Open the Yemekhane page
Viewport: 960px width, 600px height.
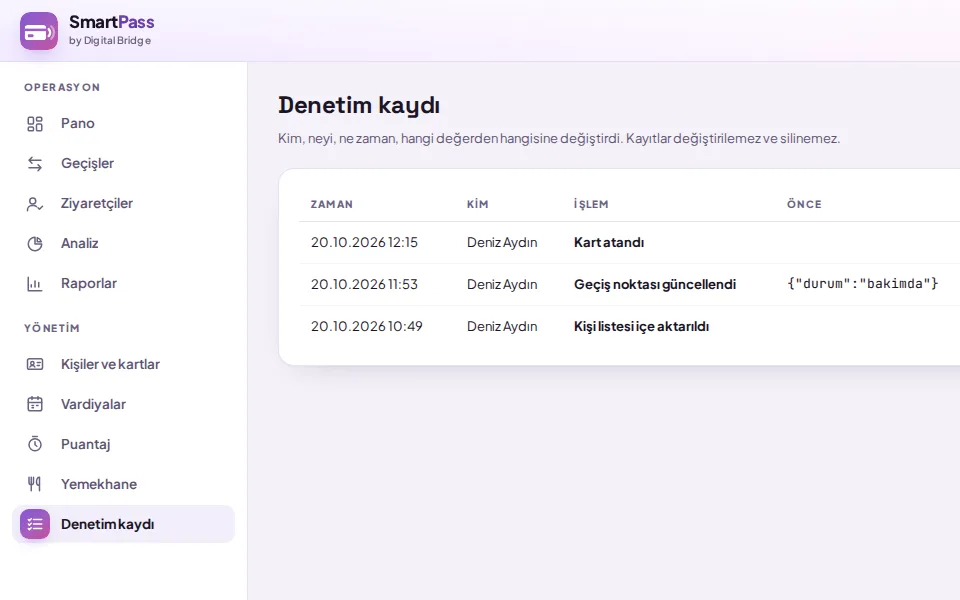123,484
